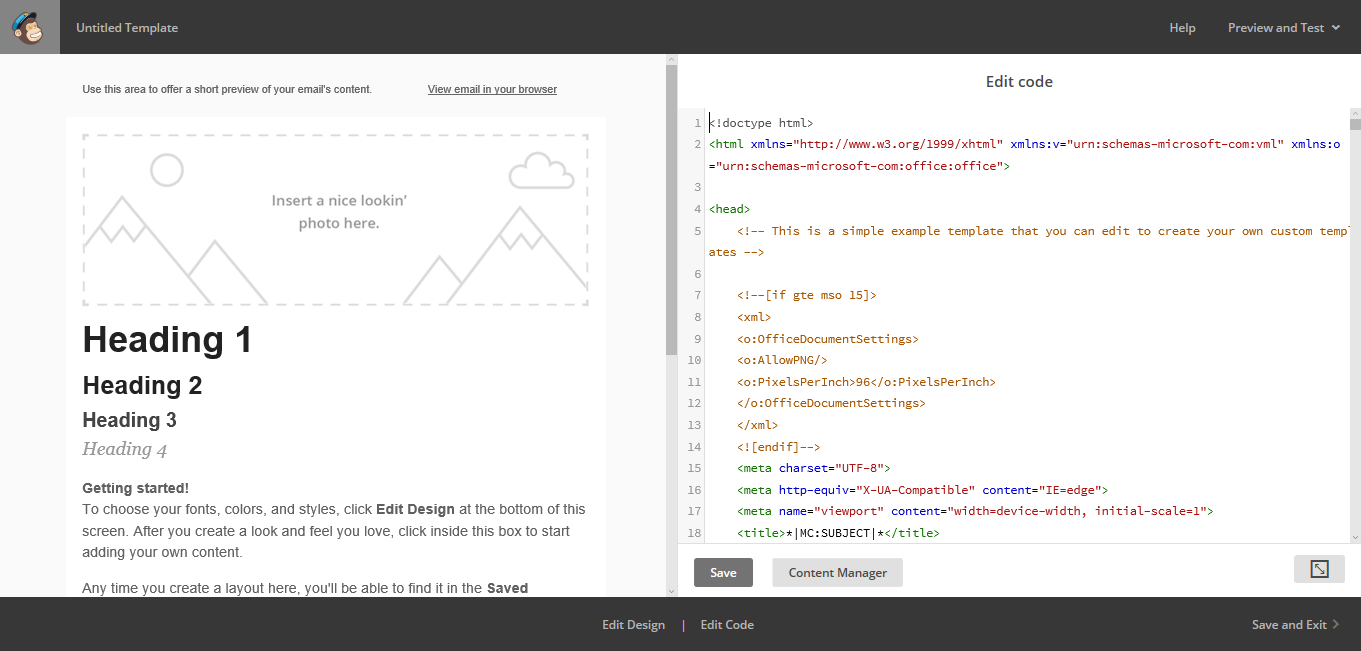Open the Content Manager
1361x651 pixels.
837,573
